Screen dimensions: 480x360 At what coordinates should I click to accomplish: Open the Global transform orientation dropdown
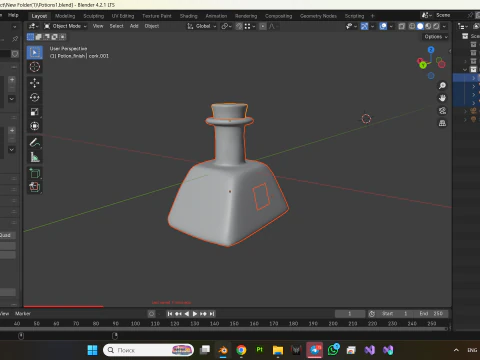[202, 26]
